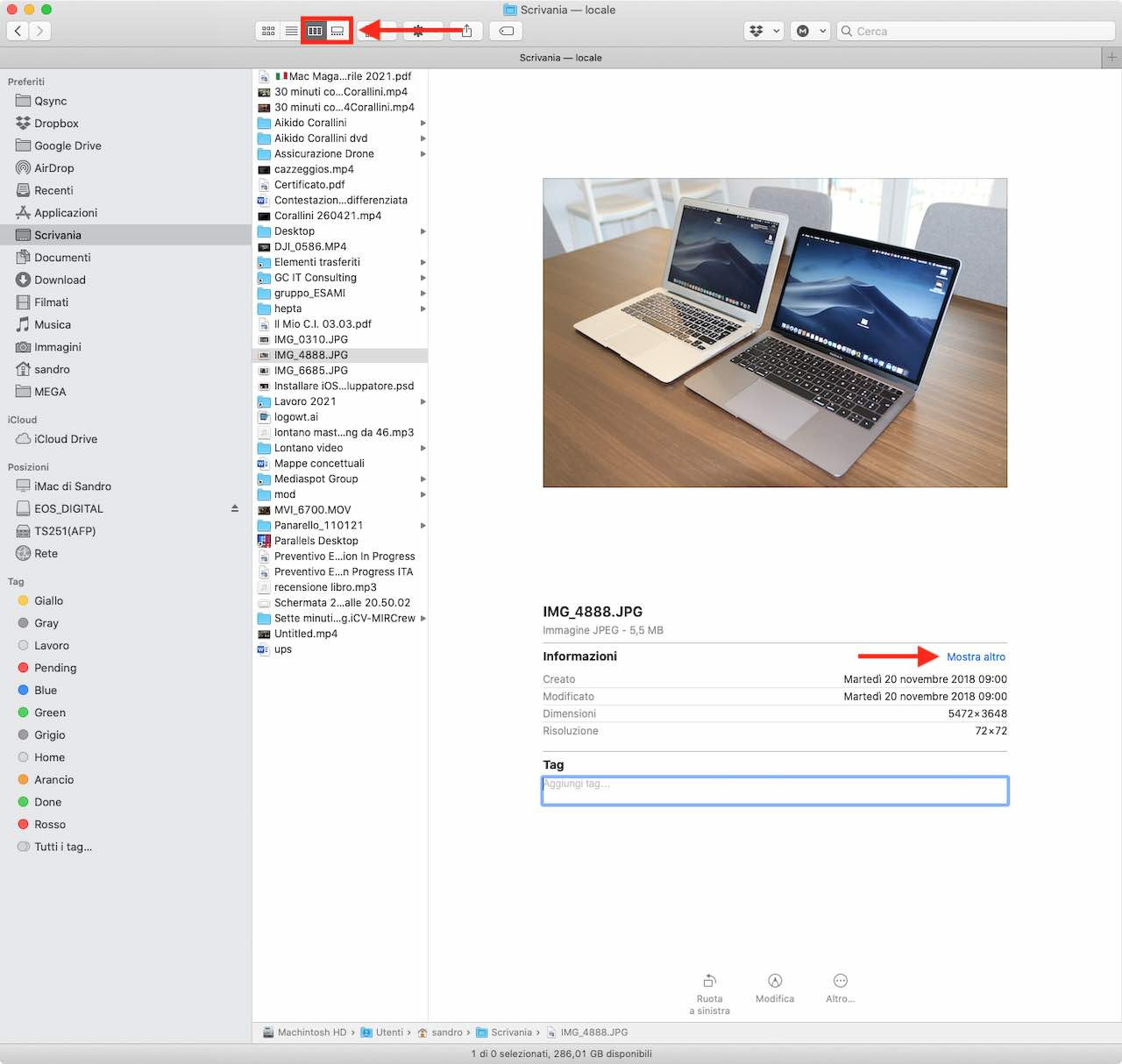Screen dimensions: 1122x1064
Task: Click the Mostra altro link
Action: 976,656
